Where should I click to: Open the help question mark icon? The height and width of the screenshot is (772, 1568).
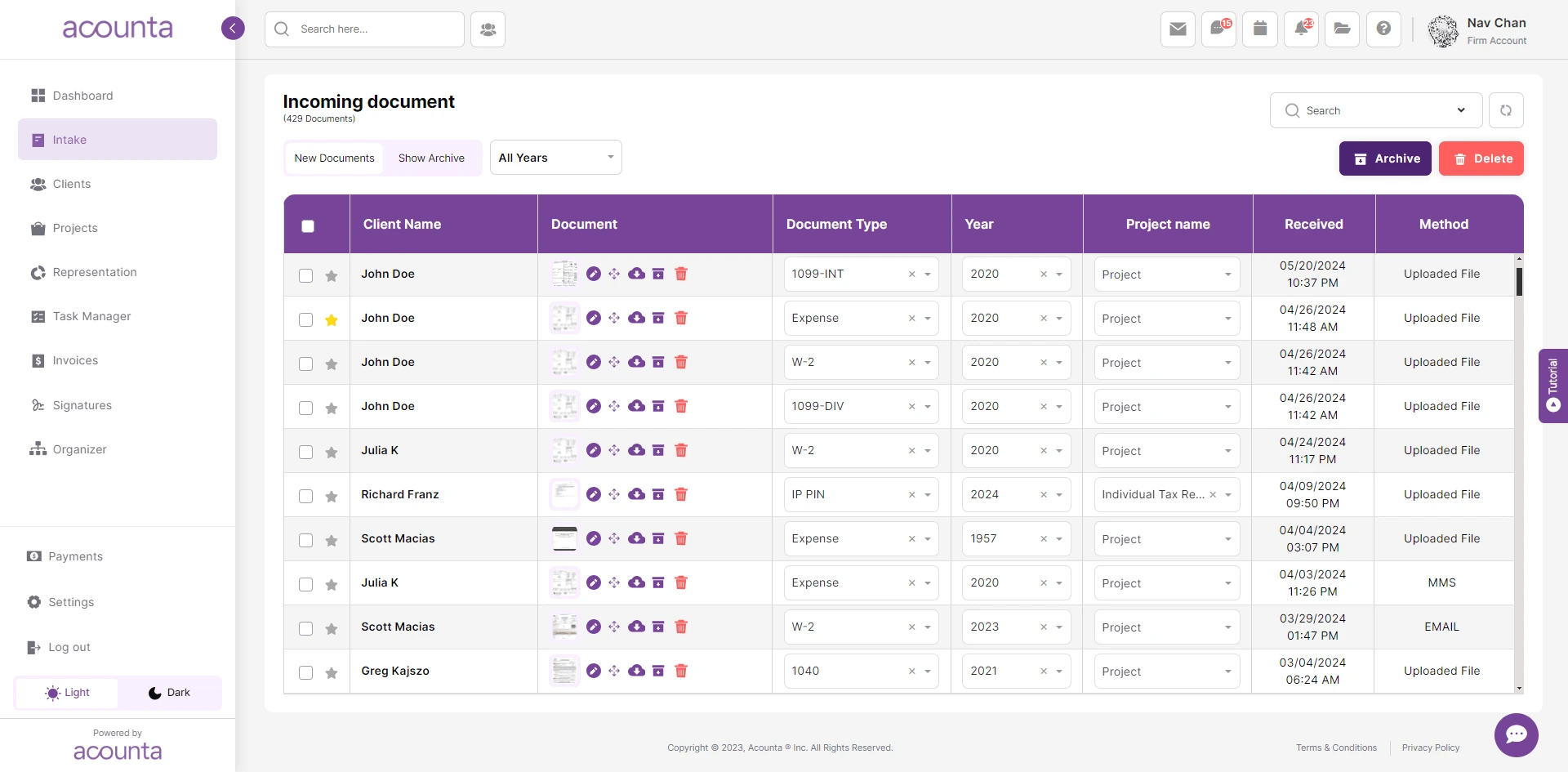(x=1383, y=29)
